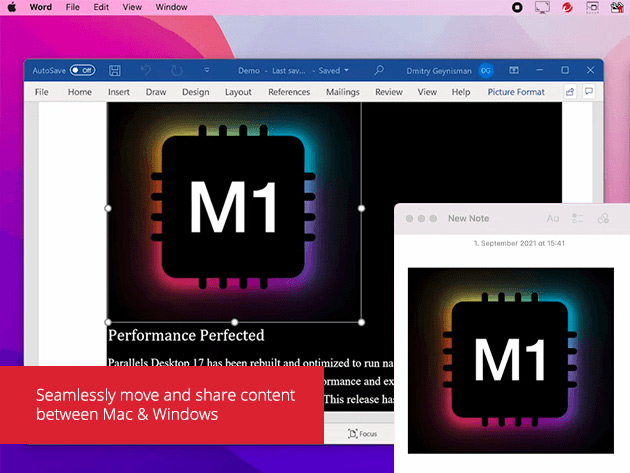Screen dimensions: 630x473
Task: Open Ribbon Display Options icon
Action: pyautogui.click(x=514, y=70)
